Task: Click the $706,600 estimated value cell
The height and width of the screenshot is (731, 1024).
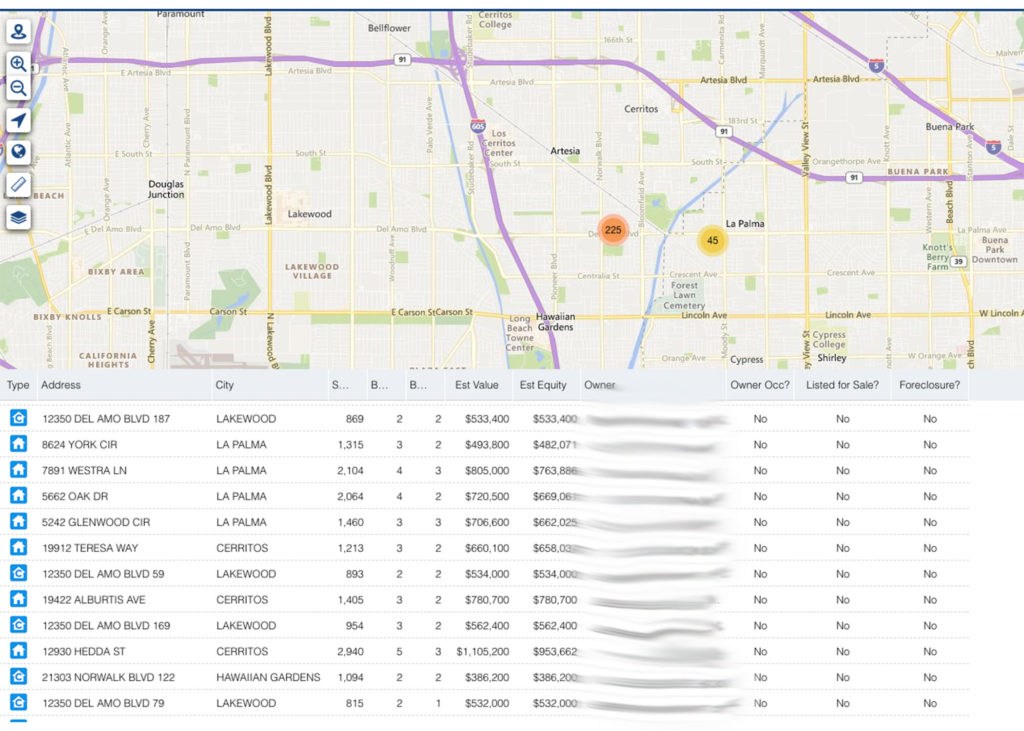Action: (487, 522)
